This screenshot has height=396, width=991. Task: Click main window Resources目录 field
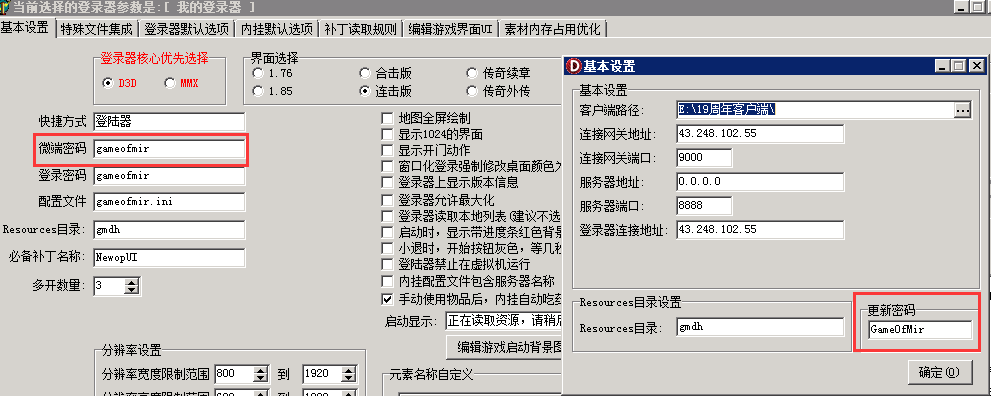[x=169, y=230]
